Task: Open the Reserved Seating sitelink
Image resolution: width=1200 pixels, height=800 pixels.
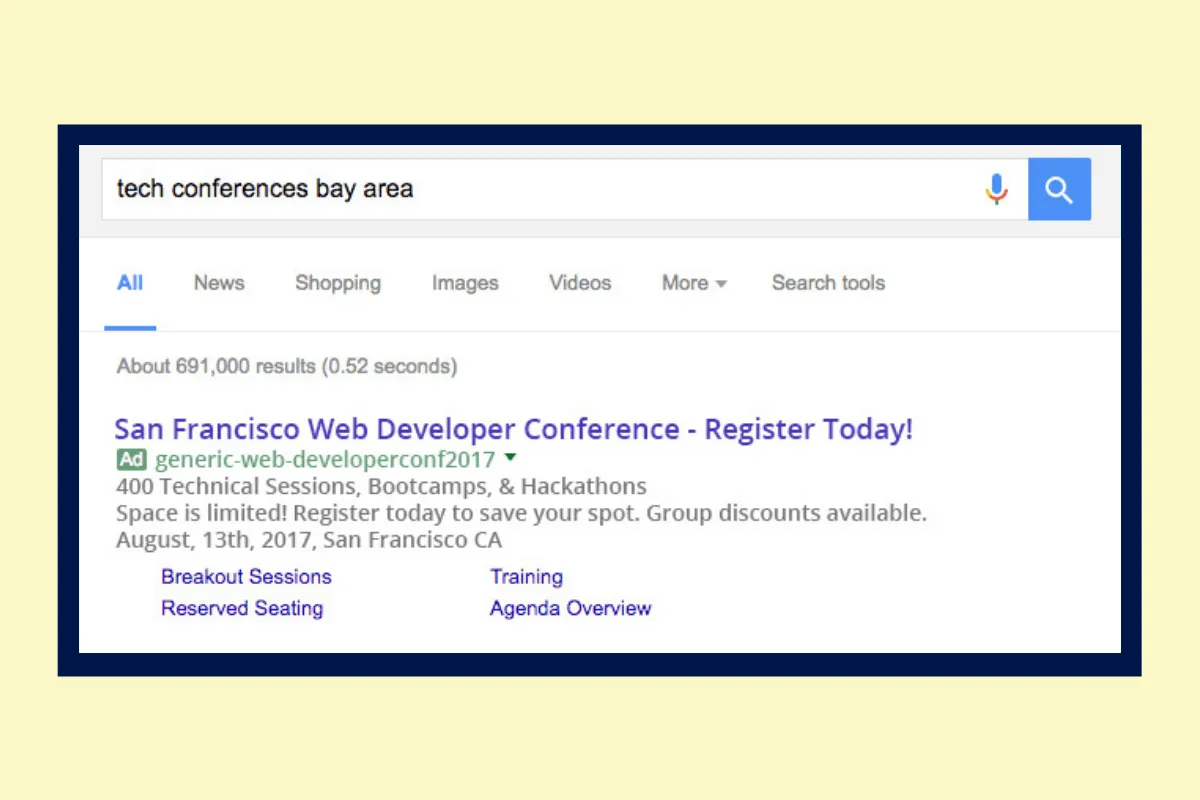Action: (242, 608)
